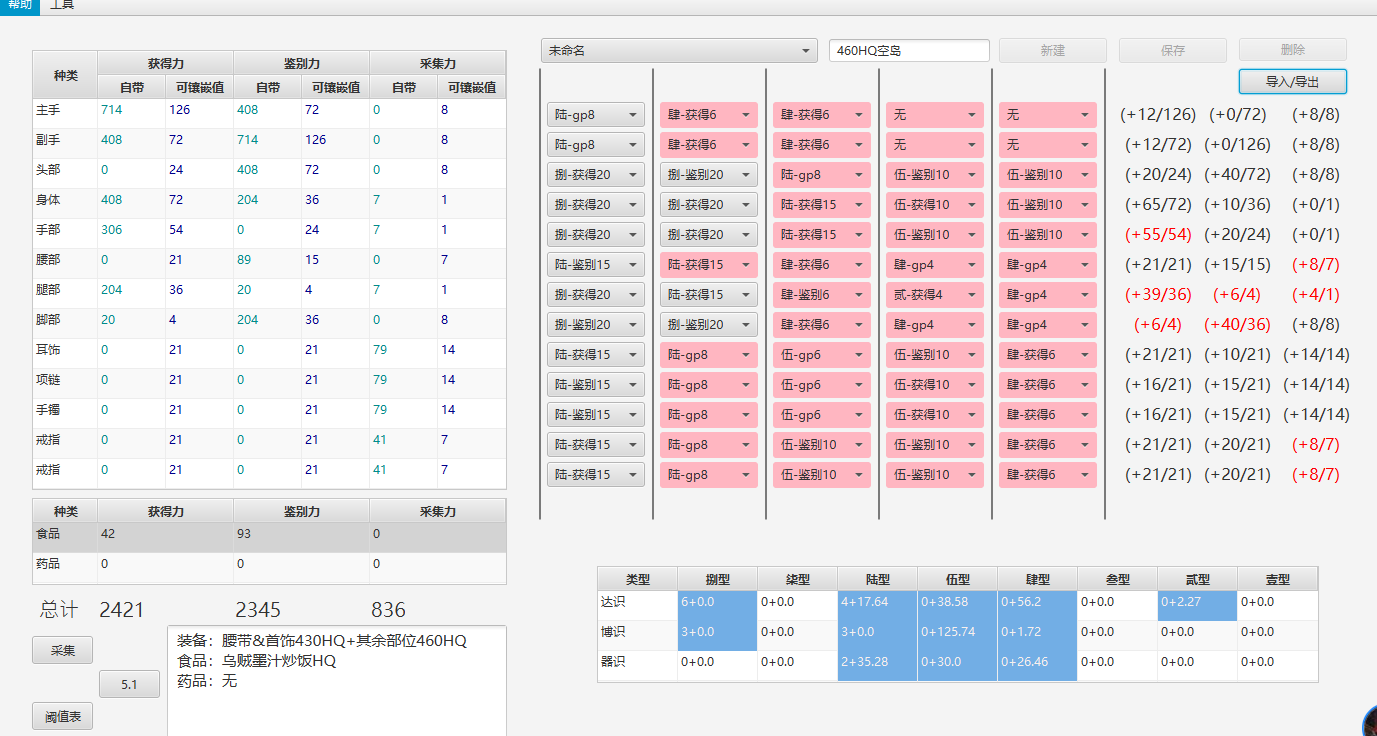Viewport: 1377px width, 736px height.
Task: Click the 总计 2421 total value
Action: click(x=121, y=610)
